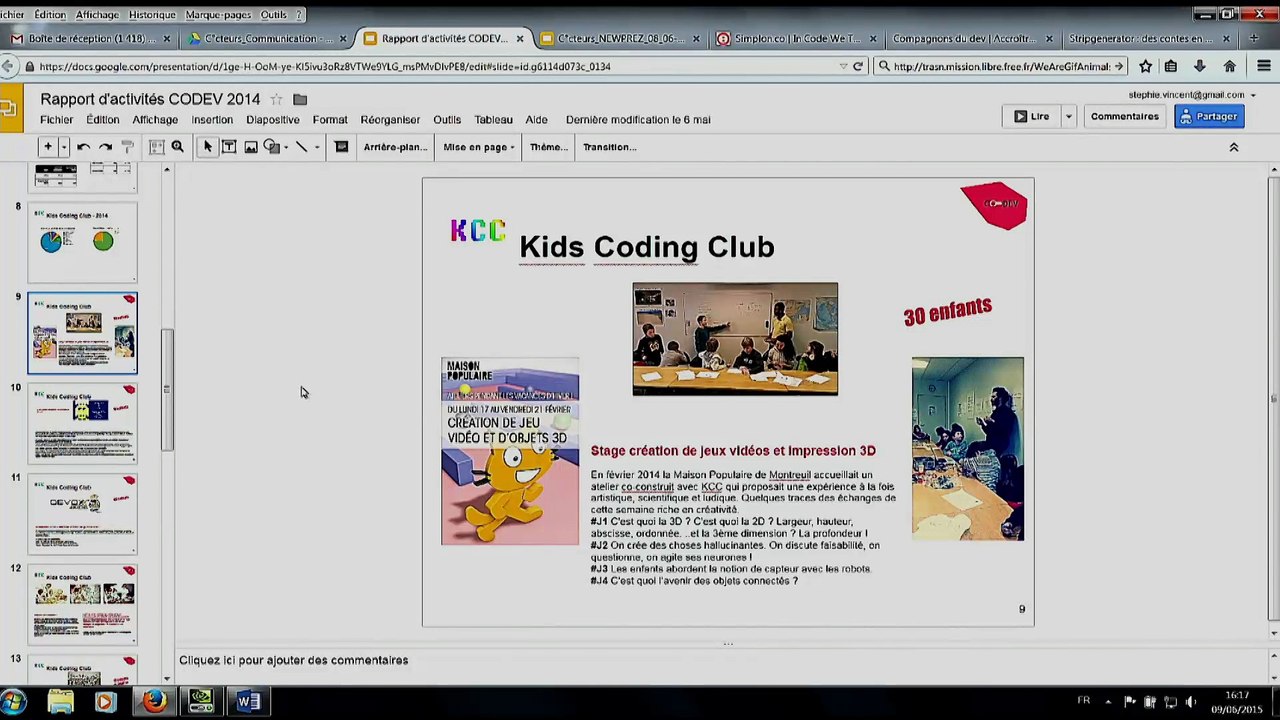Open the stephie.vincent@gmail.com account dropdown
The image size is (1280, 720).
click(1192, 95)
